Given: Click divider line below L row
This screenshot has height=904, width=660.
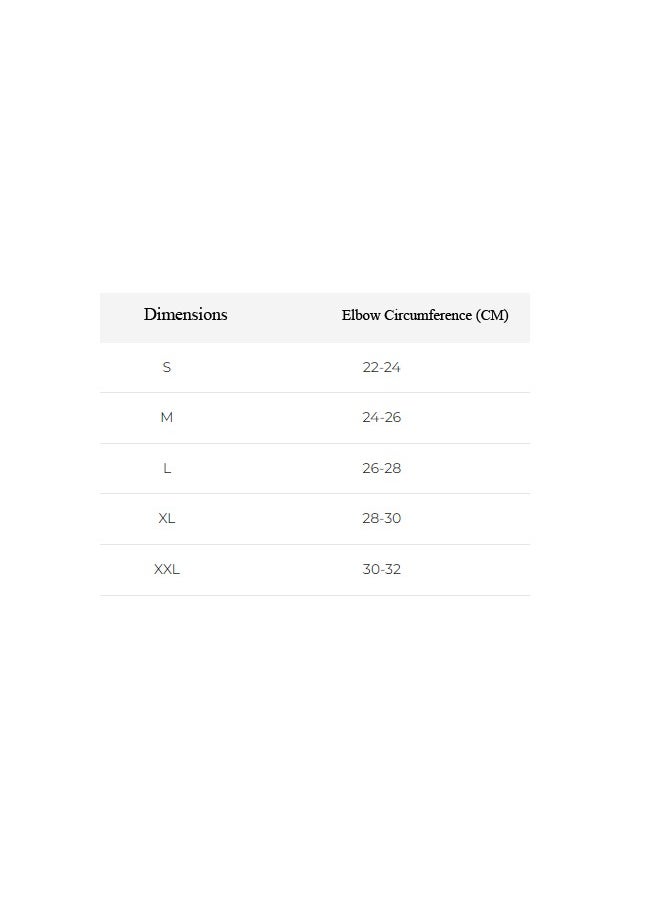Looking at the screenshot, I should click(x=315, y=494).
